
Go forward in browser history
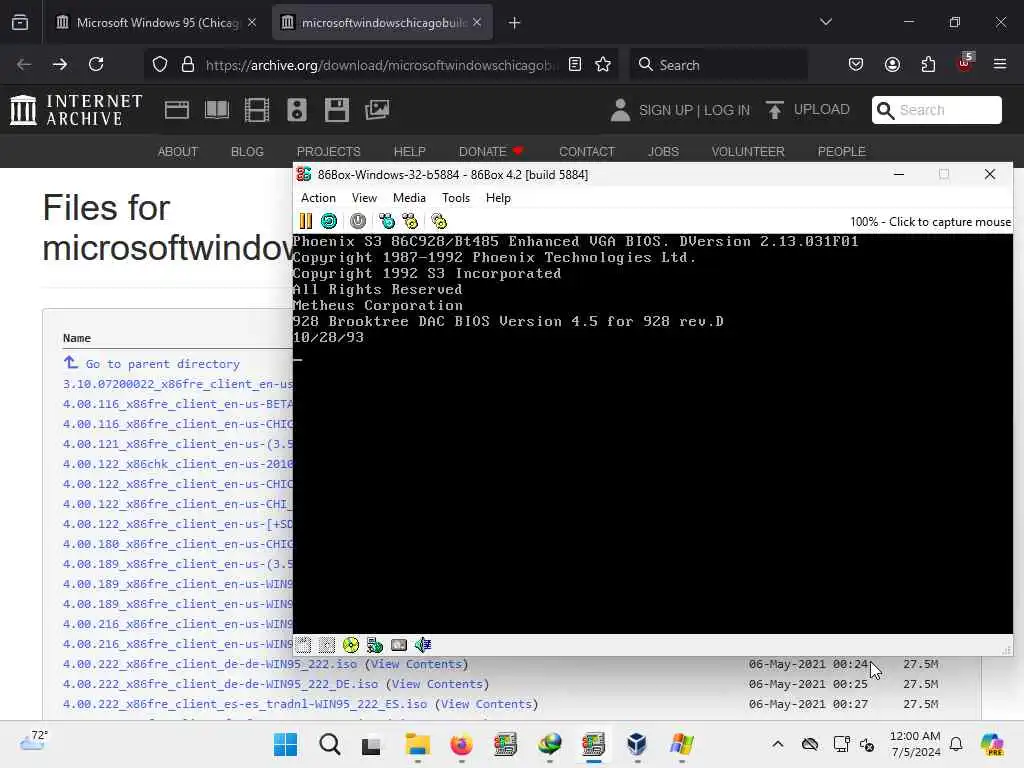[59, 64]
